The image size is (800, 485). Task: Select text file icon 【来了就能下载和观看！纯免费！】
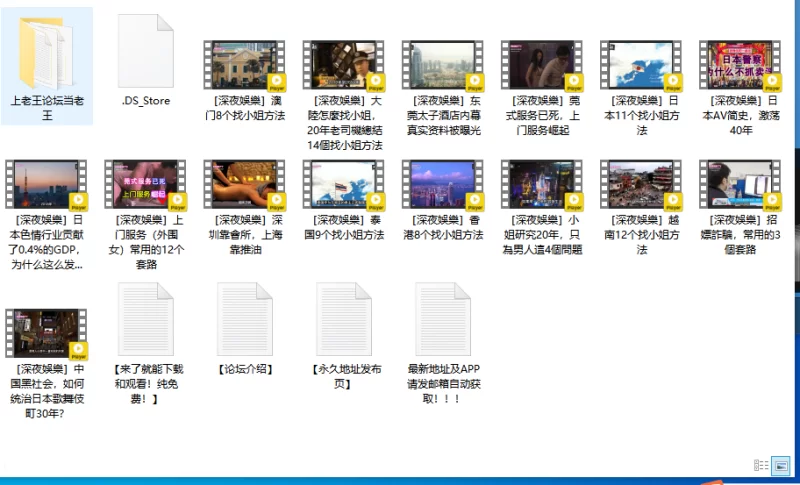(146, 319)
